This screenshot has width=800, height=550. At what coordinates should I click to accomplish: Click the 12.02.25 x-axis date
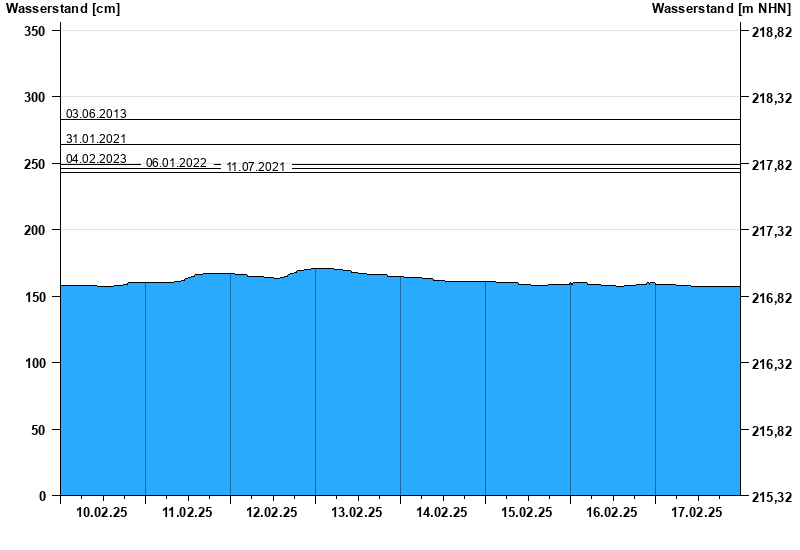(272, 512)
